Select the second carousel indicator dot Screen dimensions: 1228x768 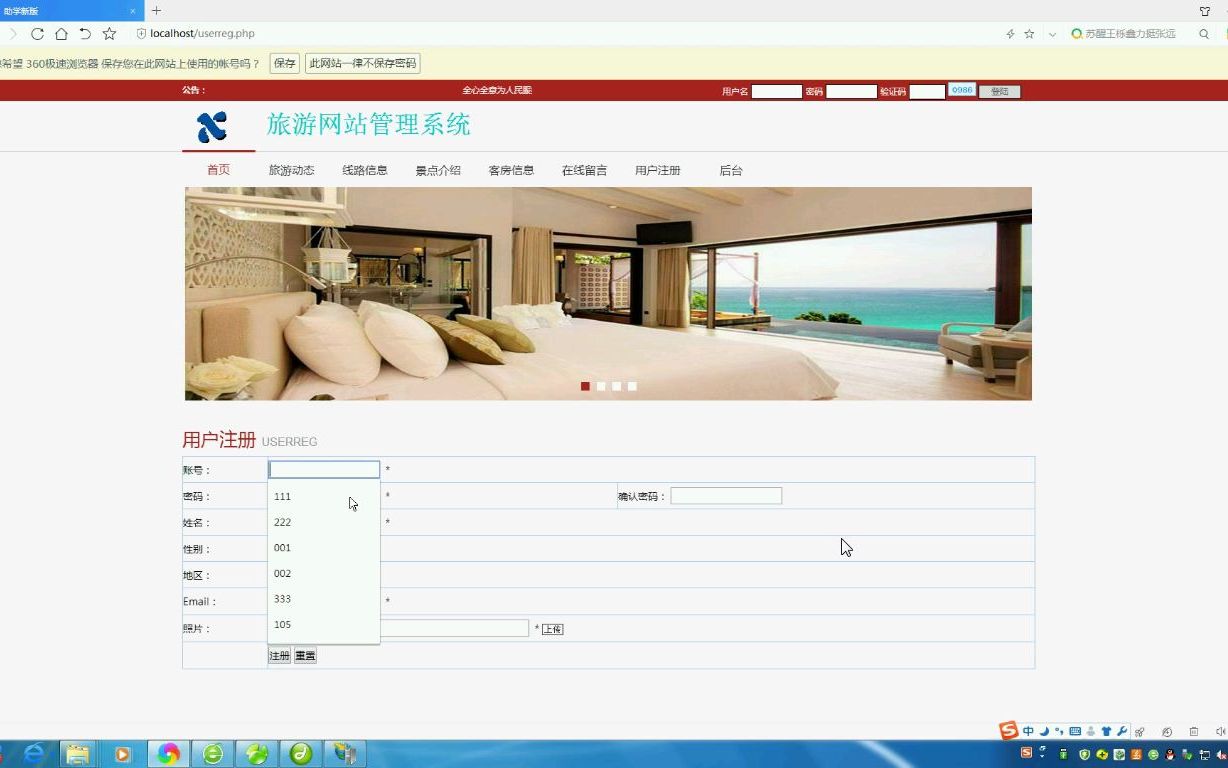point(601,386)
